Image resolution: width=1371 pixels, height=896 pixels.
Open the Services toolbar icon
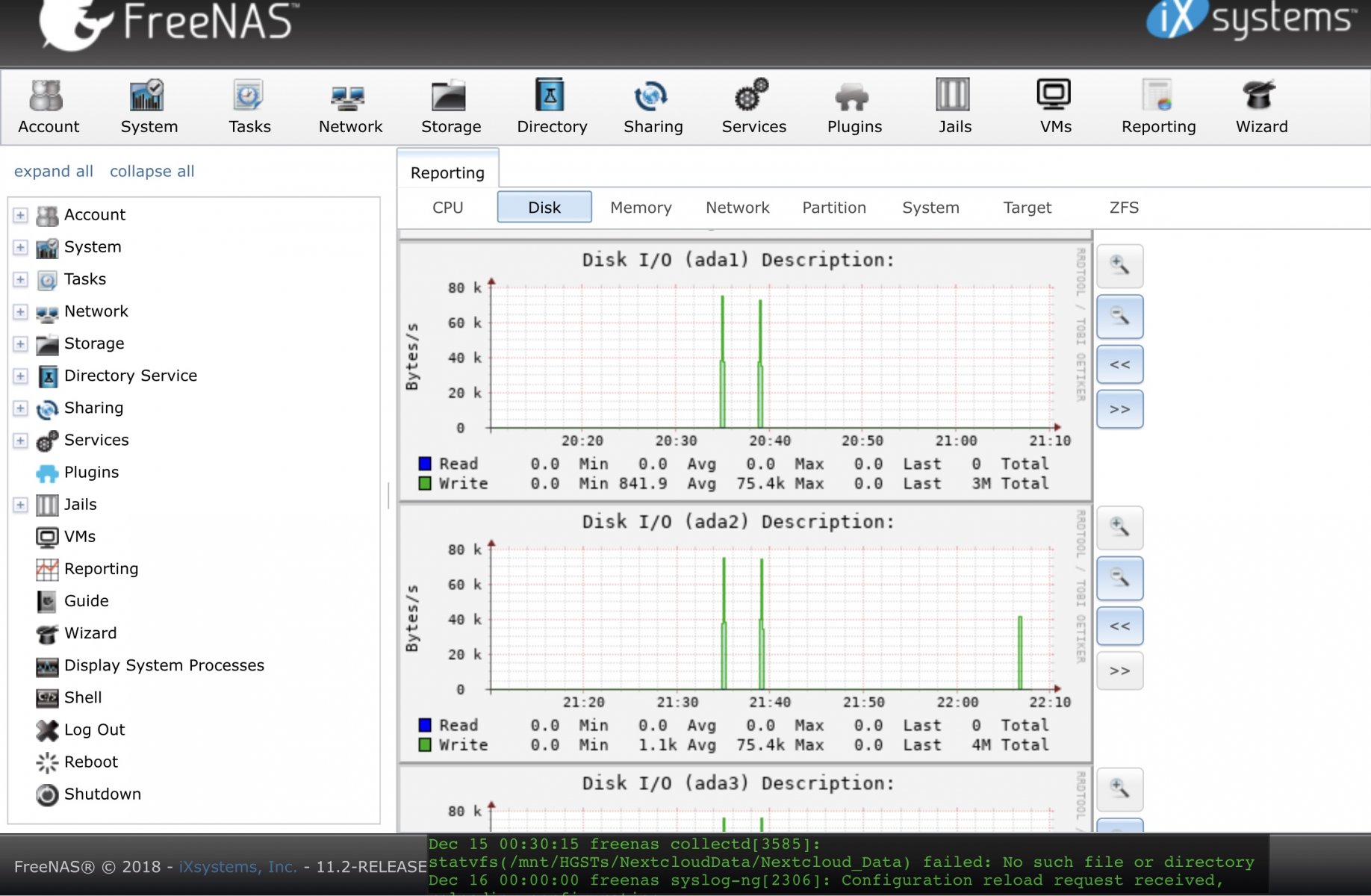[x=753, y=107]
